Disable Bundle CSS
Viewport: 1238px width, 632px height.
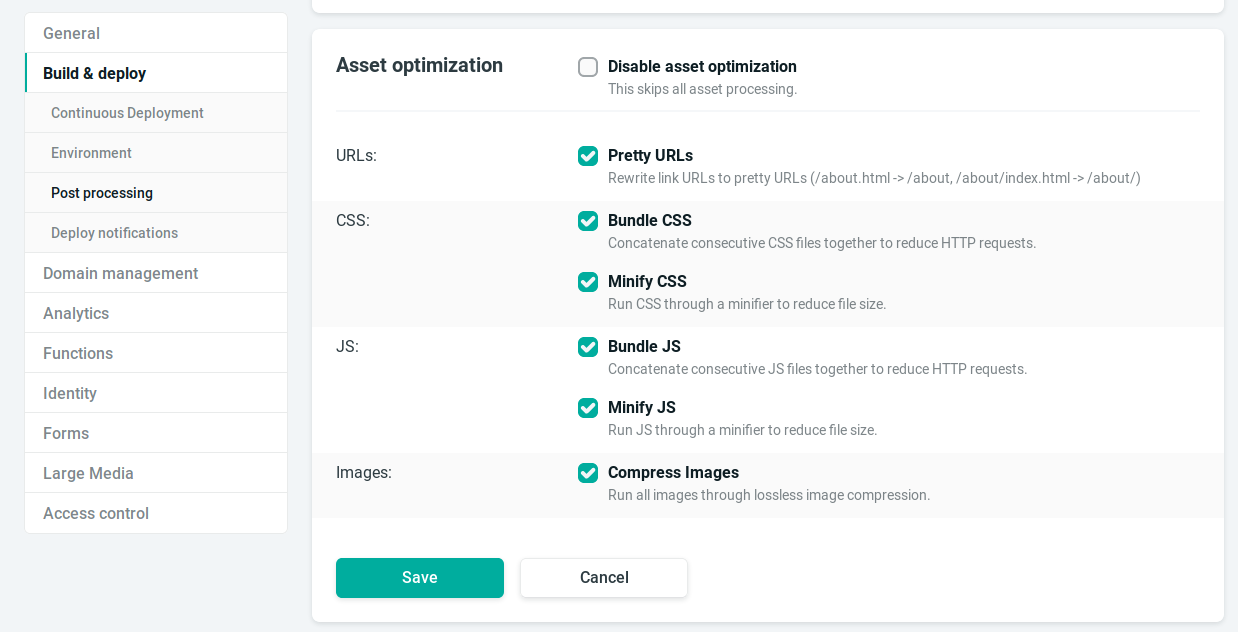pyautogui.click(x=588, y=221)
